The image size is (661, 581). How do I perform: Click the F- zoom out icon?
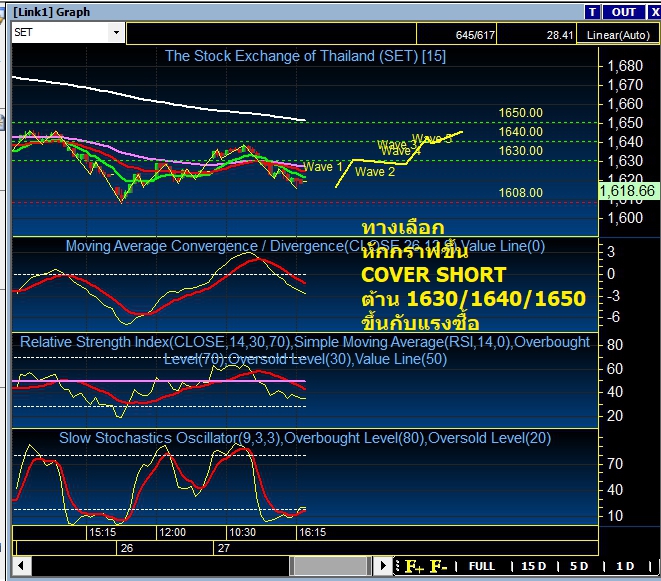[x=438, y=566]
